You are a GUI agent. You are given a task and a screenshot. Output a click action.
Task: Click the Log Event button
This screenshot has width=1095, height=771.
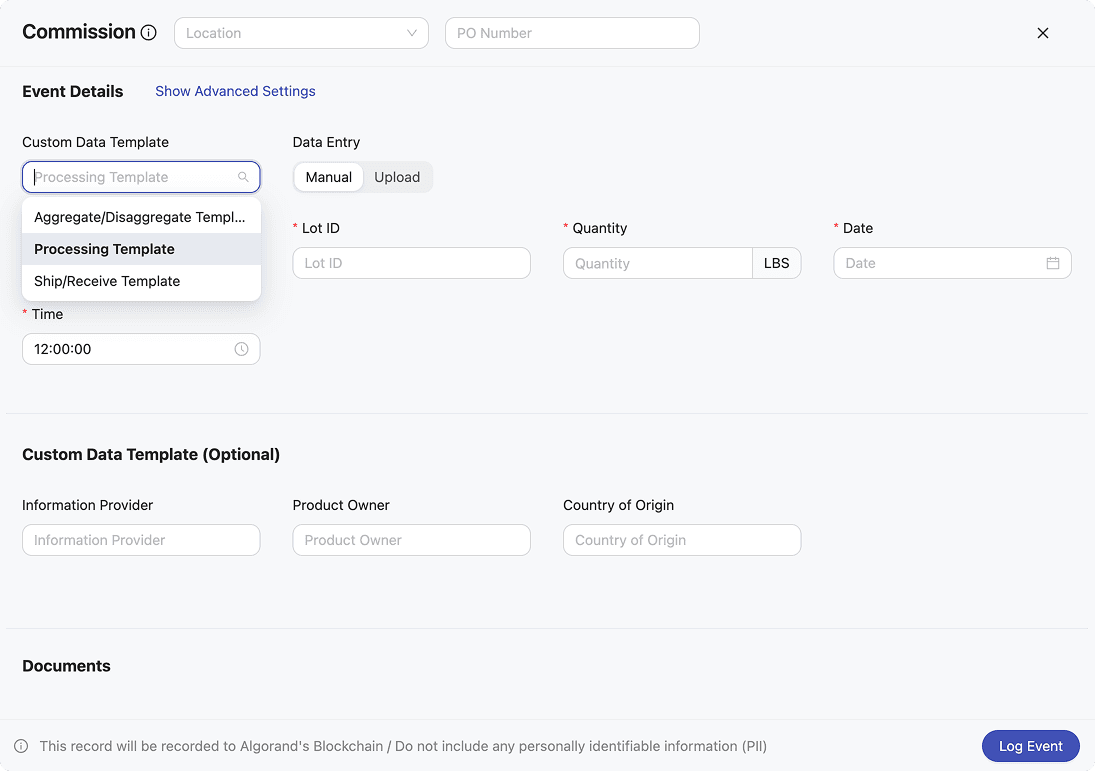1030,746
